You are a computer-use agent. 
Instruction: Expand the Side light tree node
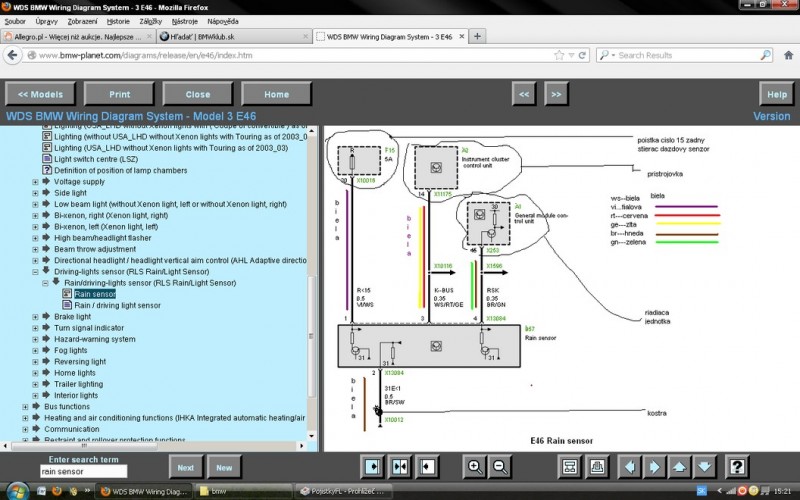pyautogui.click(x=35, y=193)
